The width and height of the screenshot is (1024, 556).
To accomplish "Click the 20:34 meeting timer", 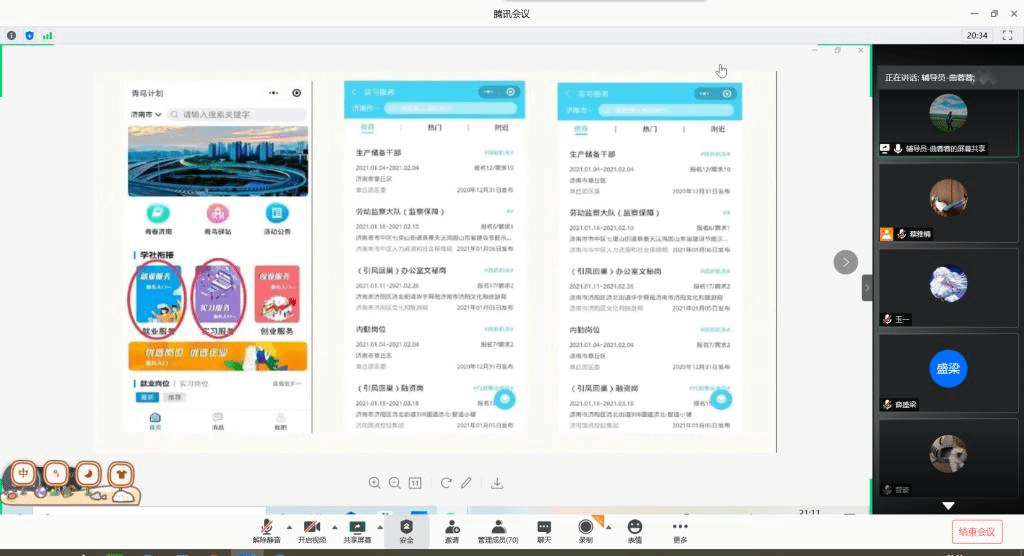I will coord(977,35).
